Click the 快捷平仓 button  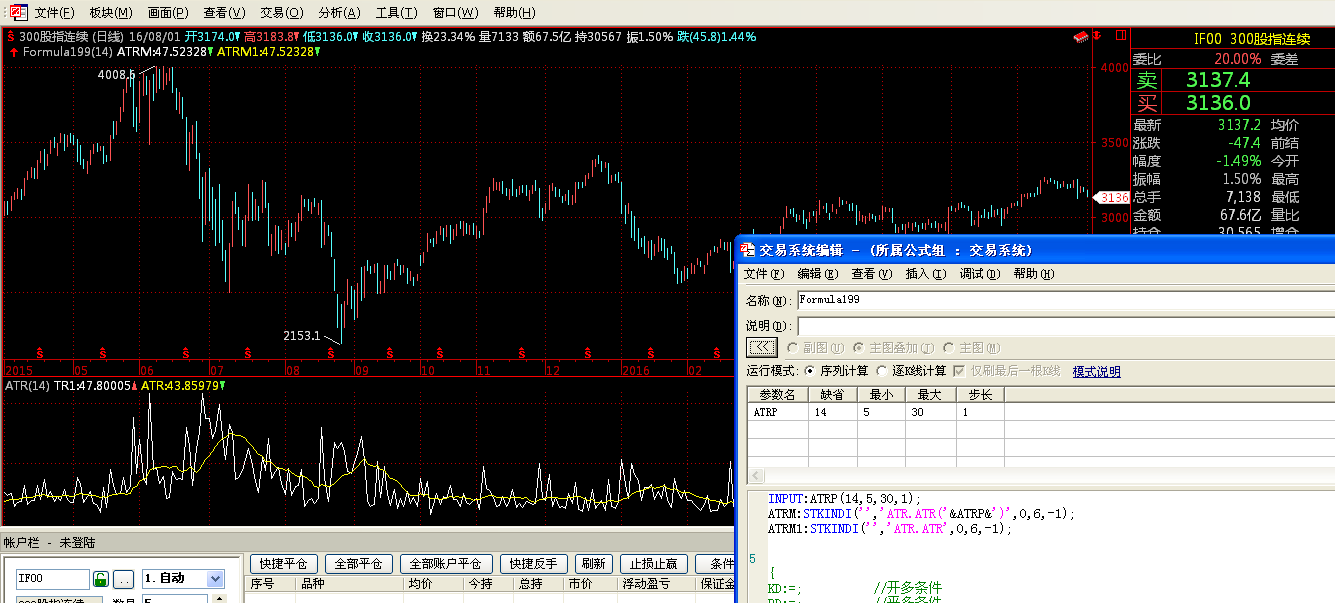[x=283, y=564]
